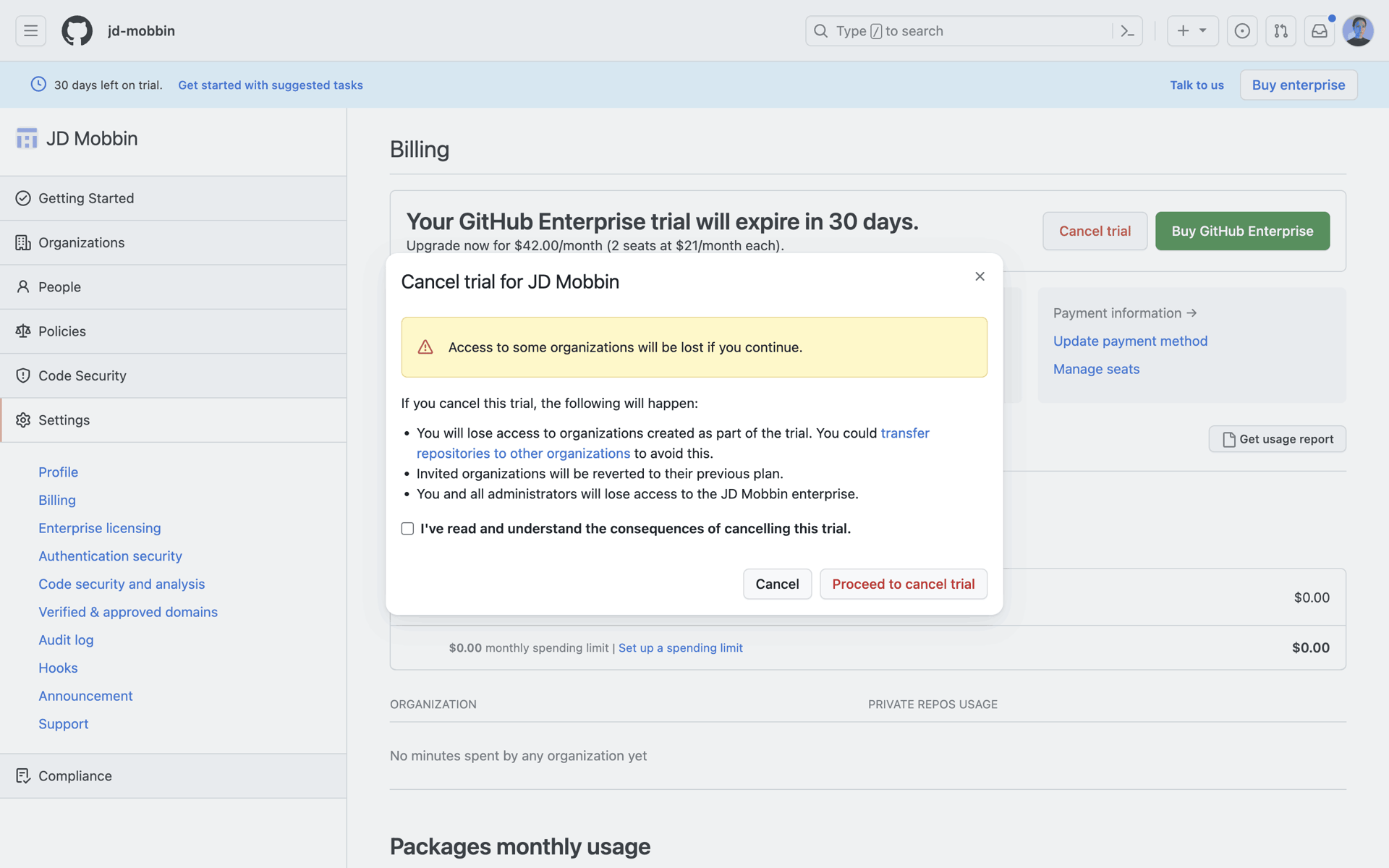The height and width of the screenshot is (868, 1389).
Task: Click the ORGANIZATION column header
Action: pos(433,705)
